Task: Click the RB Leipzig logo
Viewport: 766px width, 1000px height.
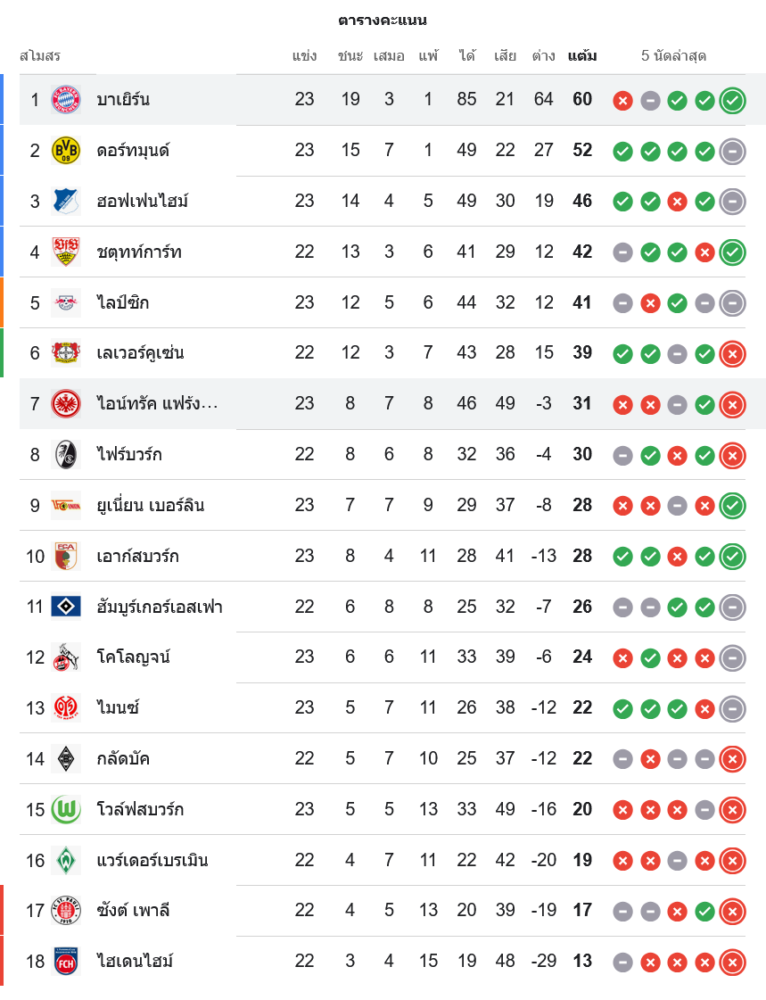Action: (x=66, y=302)
